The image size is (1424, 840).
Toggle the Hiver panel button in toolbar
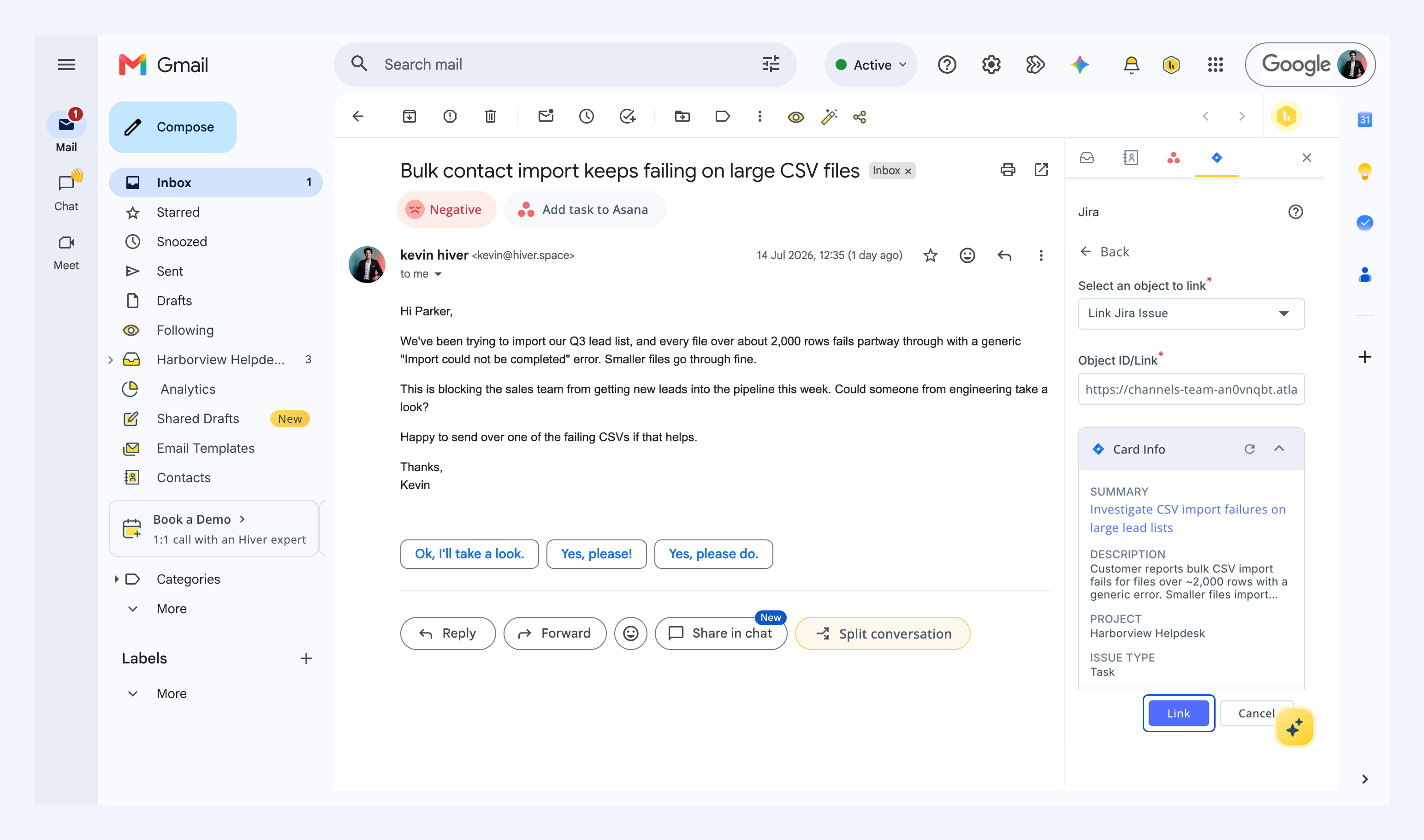(1287, 117)
